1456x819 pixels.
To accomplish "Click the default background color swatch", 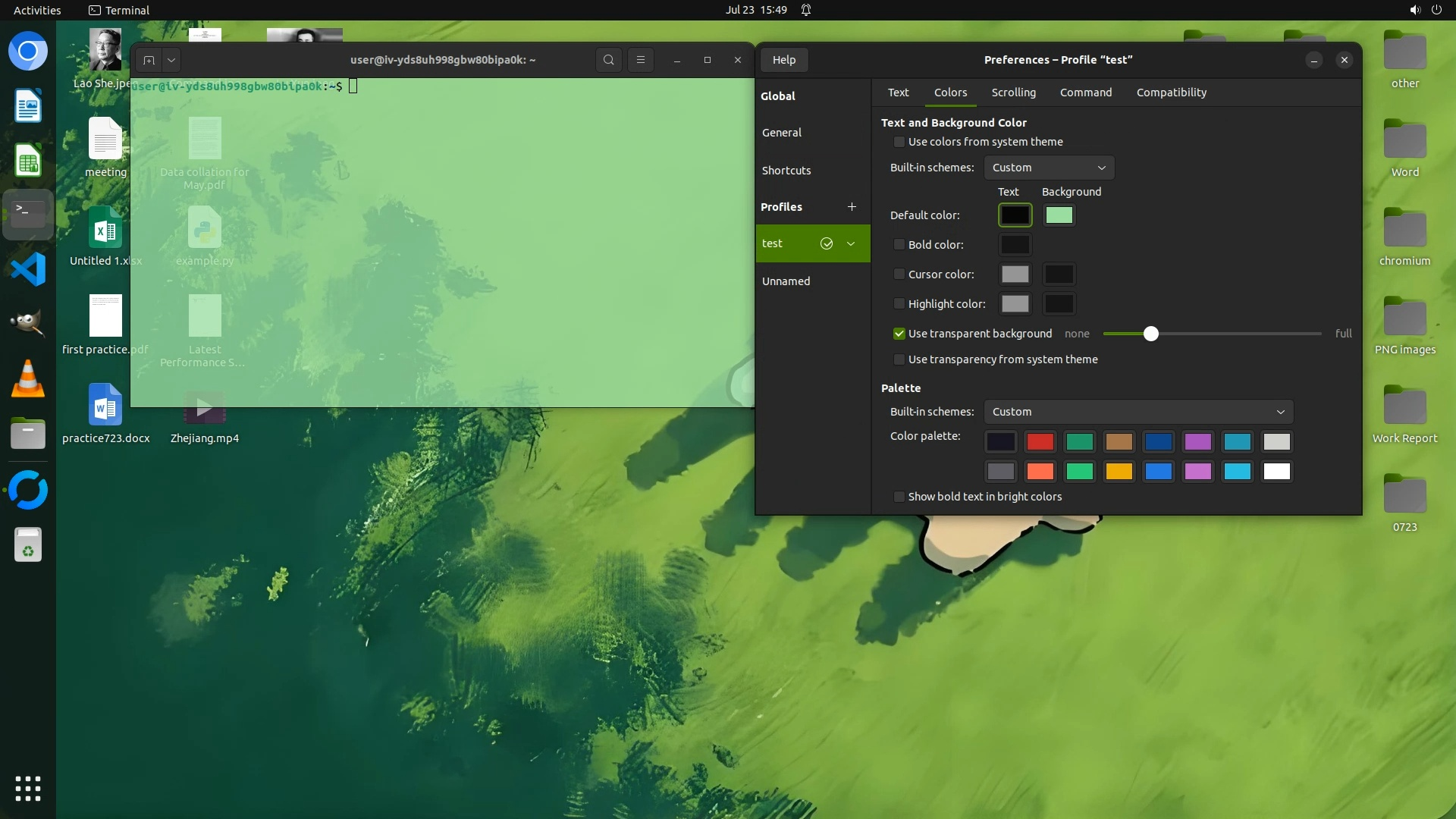I will click(1059, 215).
